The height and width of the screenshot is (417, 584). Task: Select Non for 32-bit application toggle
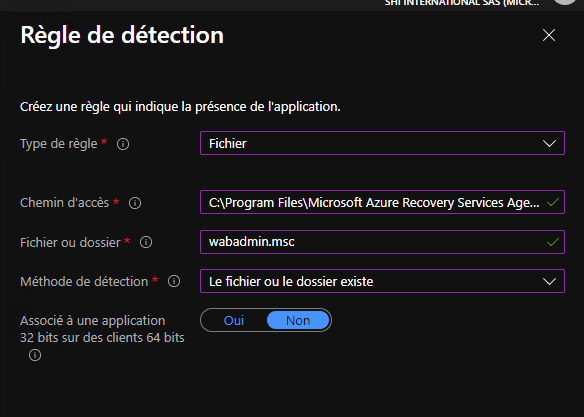pyautogui.click(x=298, y=320)
